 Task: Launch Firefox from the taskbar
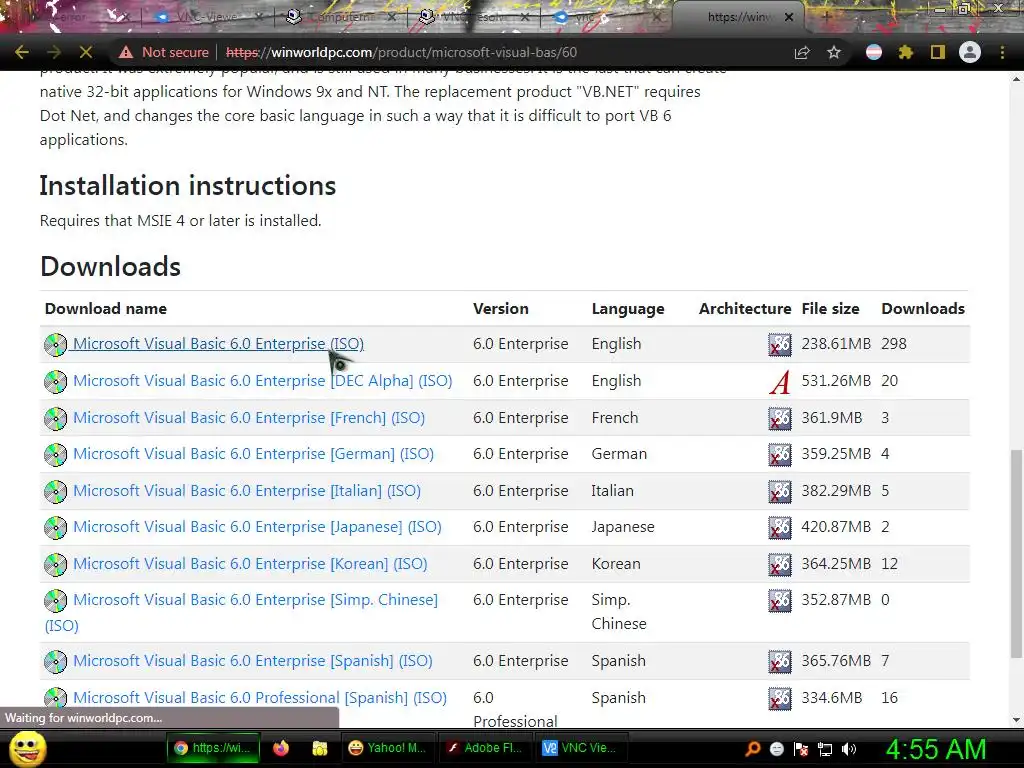tap(281, 748)
